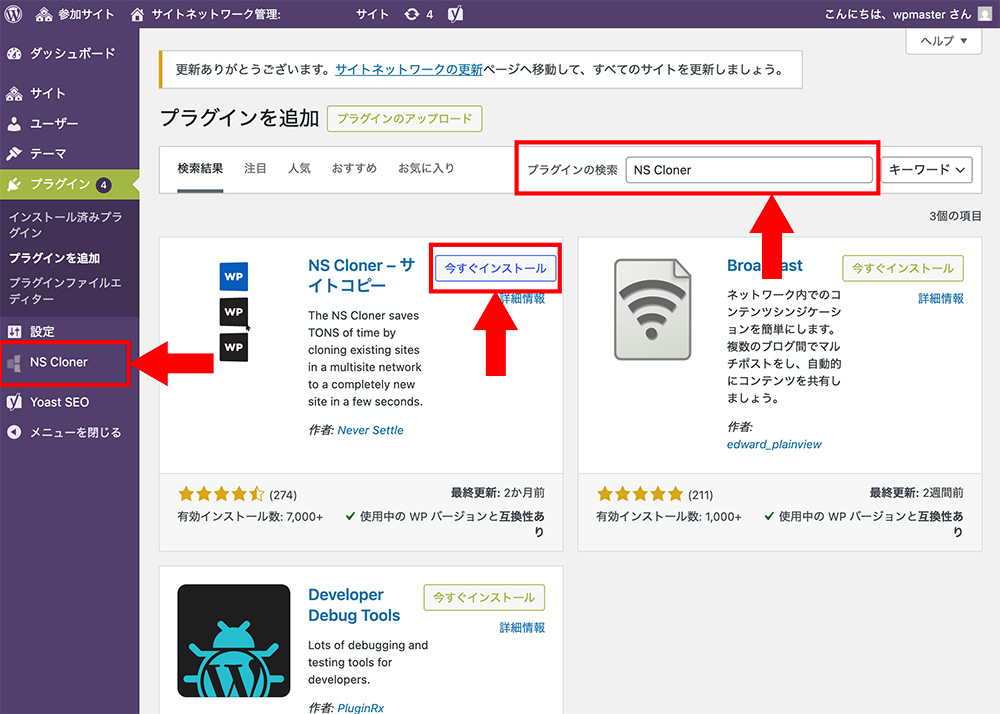Click the themes brush icon
Screen dimensions: 1000x714
tap(14, 154)
